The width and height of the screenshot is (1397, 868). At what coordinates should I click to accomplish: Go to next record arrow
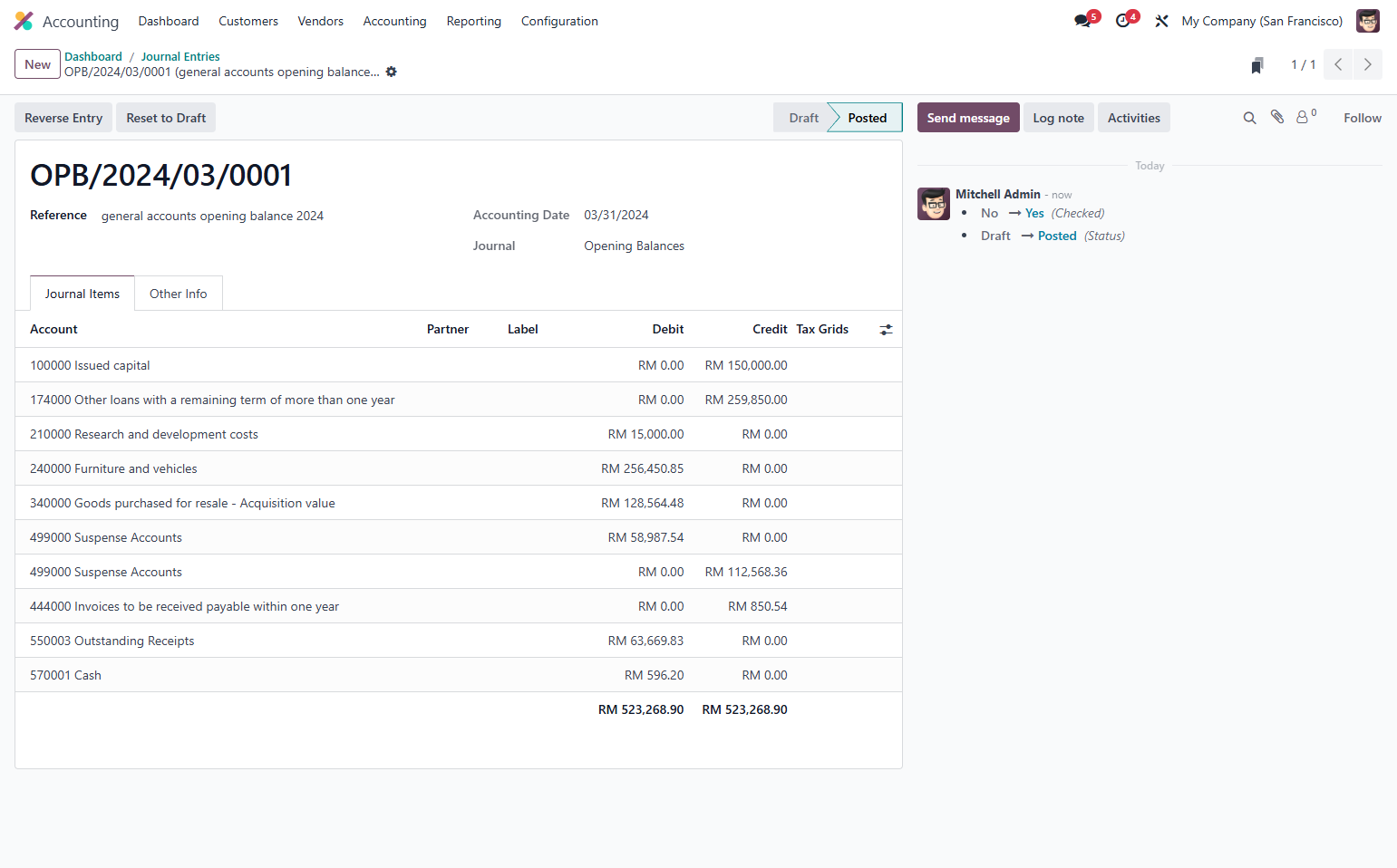pos(1368,64)
